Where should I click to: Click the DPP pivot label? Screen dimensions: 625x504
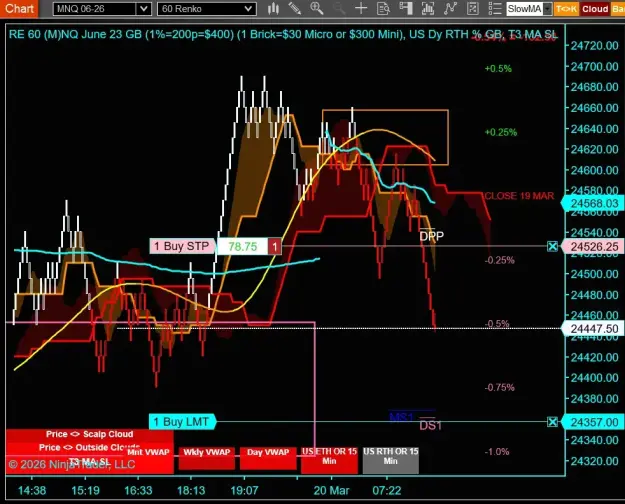click(x=431, y=236)
